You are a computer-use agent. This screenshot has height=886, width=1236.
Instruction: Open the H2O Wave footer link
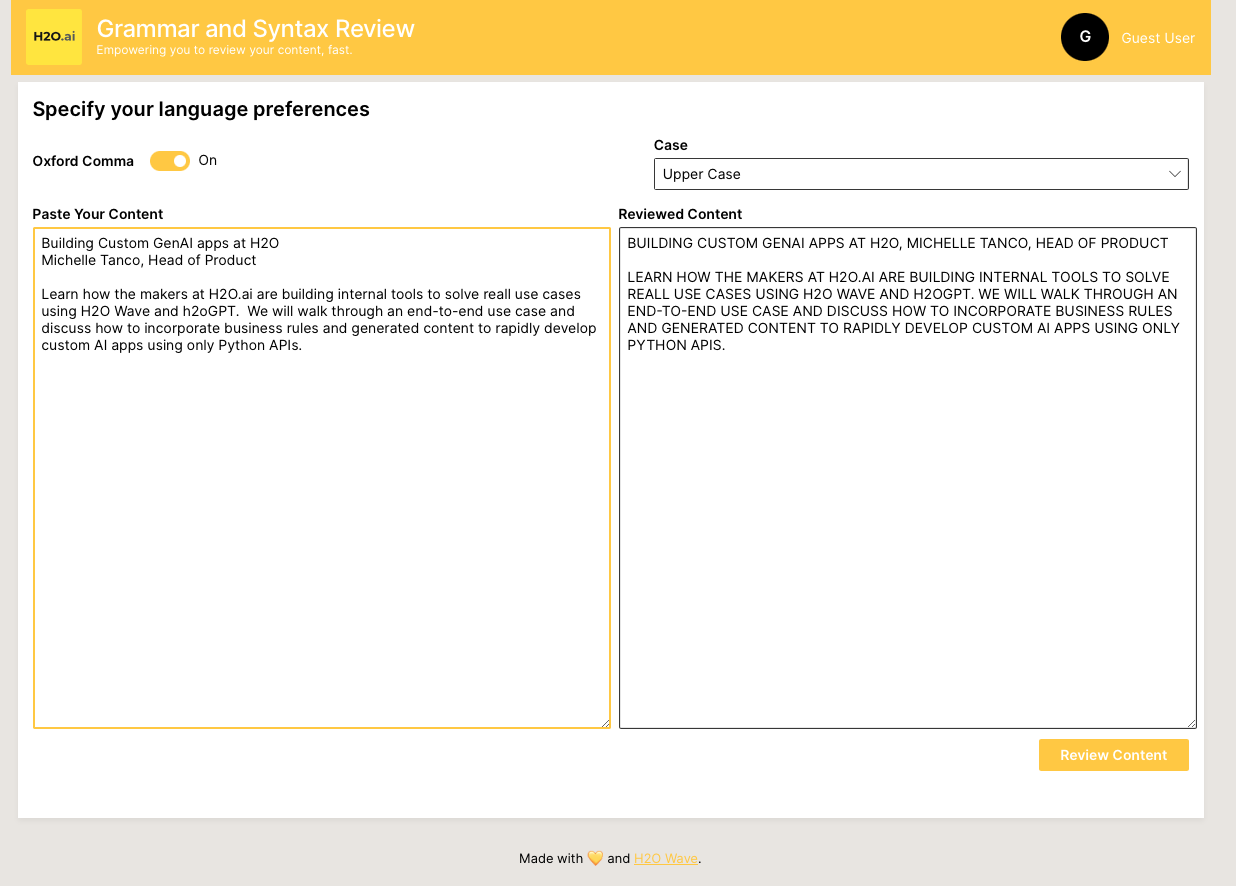point(666,858)
